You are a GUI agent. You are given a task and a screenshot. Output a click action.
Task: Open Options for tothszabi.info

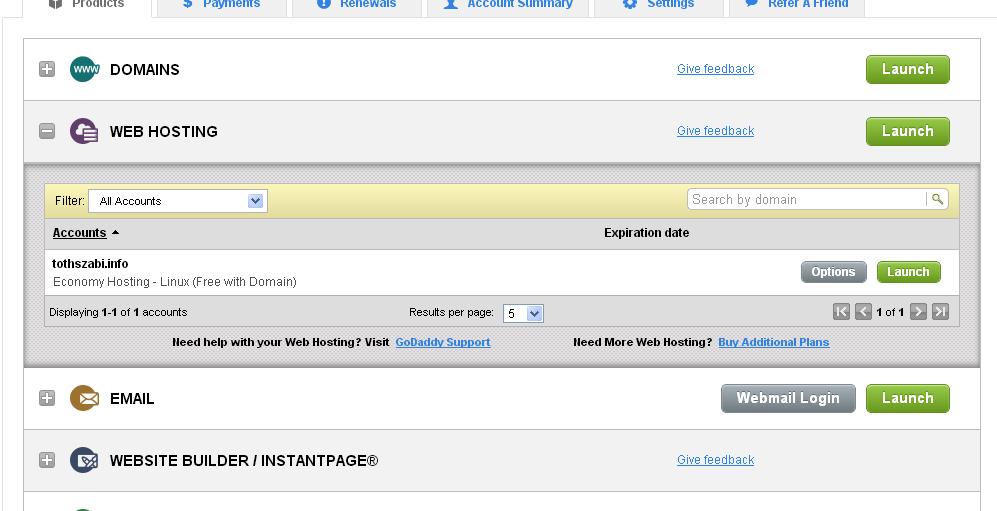click(833, 272)
